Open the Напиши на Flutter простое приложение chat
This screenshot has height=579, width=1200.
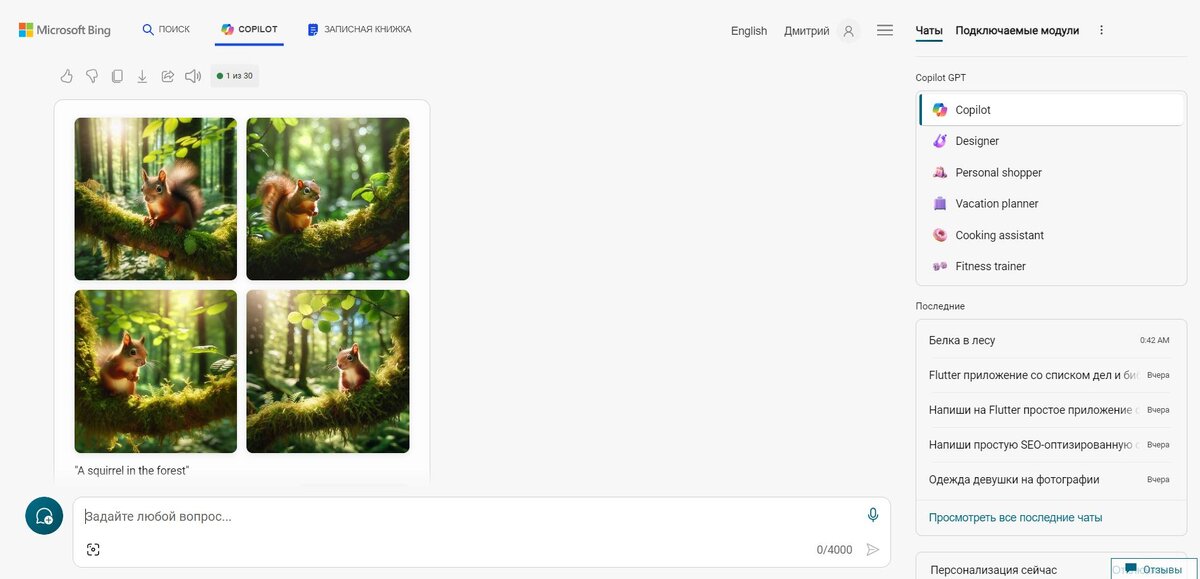(x=1051, y=410)
